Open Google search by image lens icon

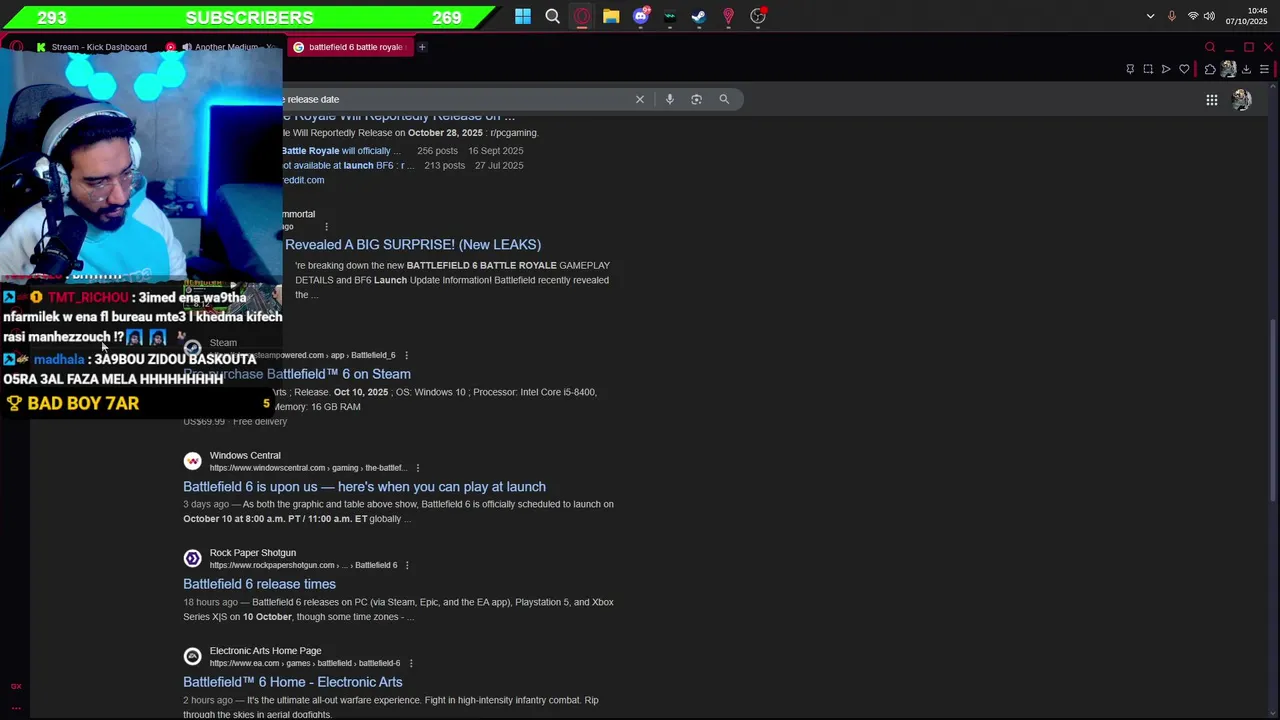[696, 99]
